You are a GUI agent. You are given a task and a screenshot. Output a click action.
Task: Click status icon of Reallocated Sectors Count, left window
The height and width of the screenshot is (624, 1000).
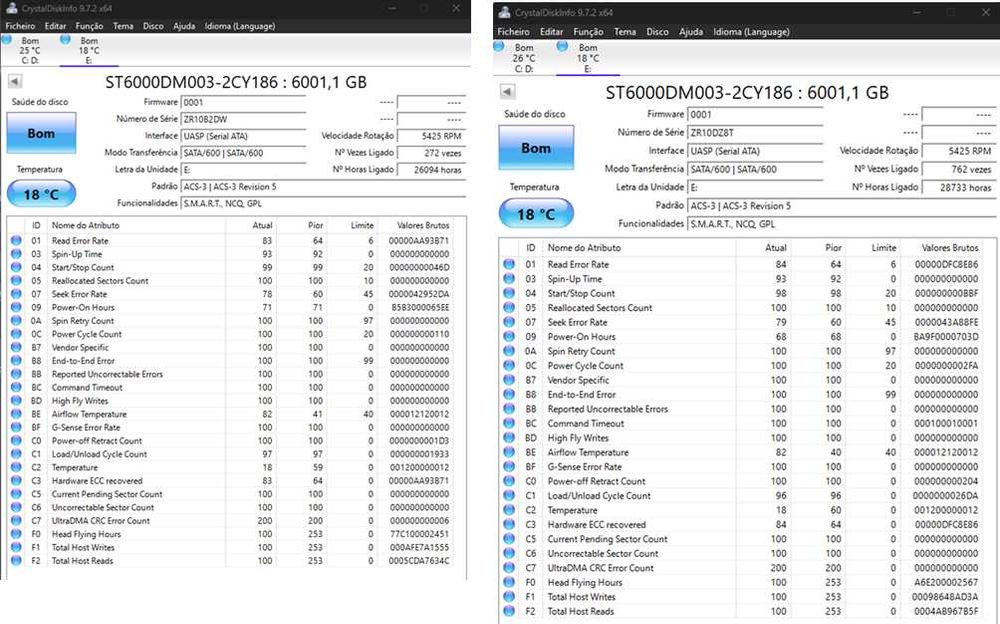(x=16, y=281)
